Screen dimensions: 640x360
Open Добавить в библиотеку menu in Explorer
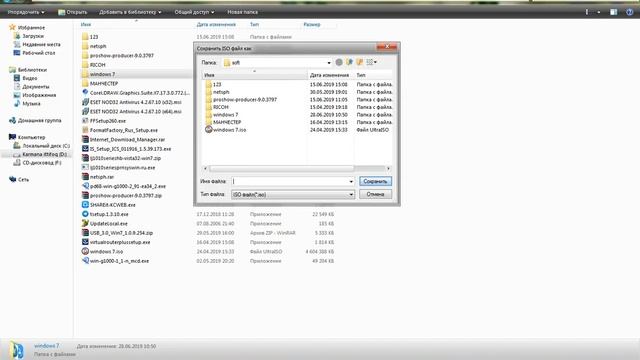(130, 12)
